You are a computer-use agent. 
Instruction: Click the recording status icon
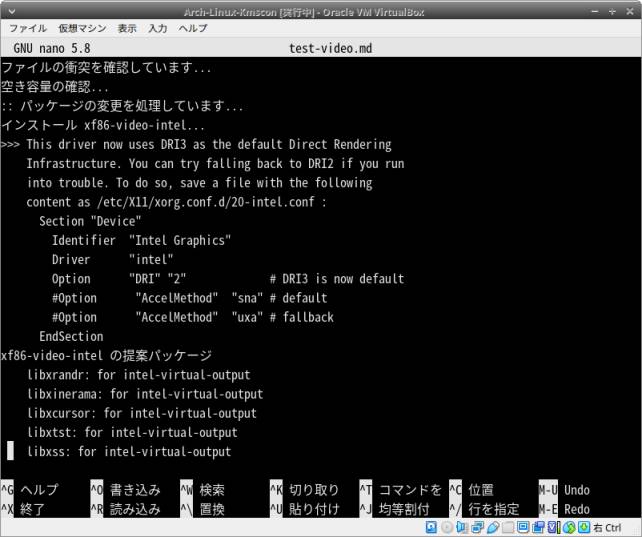[538, 527]
